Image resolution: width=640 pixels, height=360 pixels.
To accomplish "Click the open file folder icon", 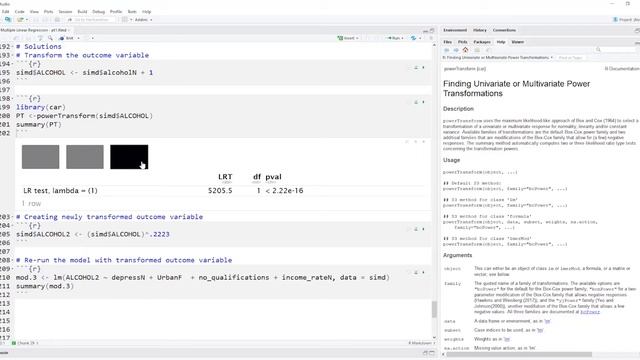I will coord(20,20).
